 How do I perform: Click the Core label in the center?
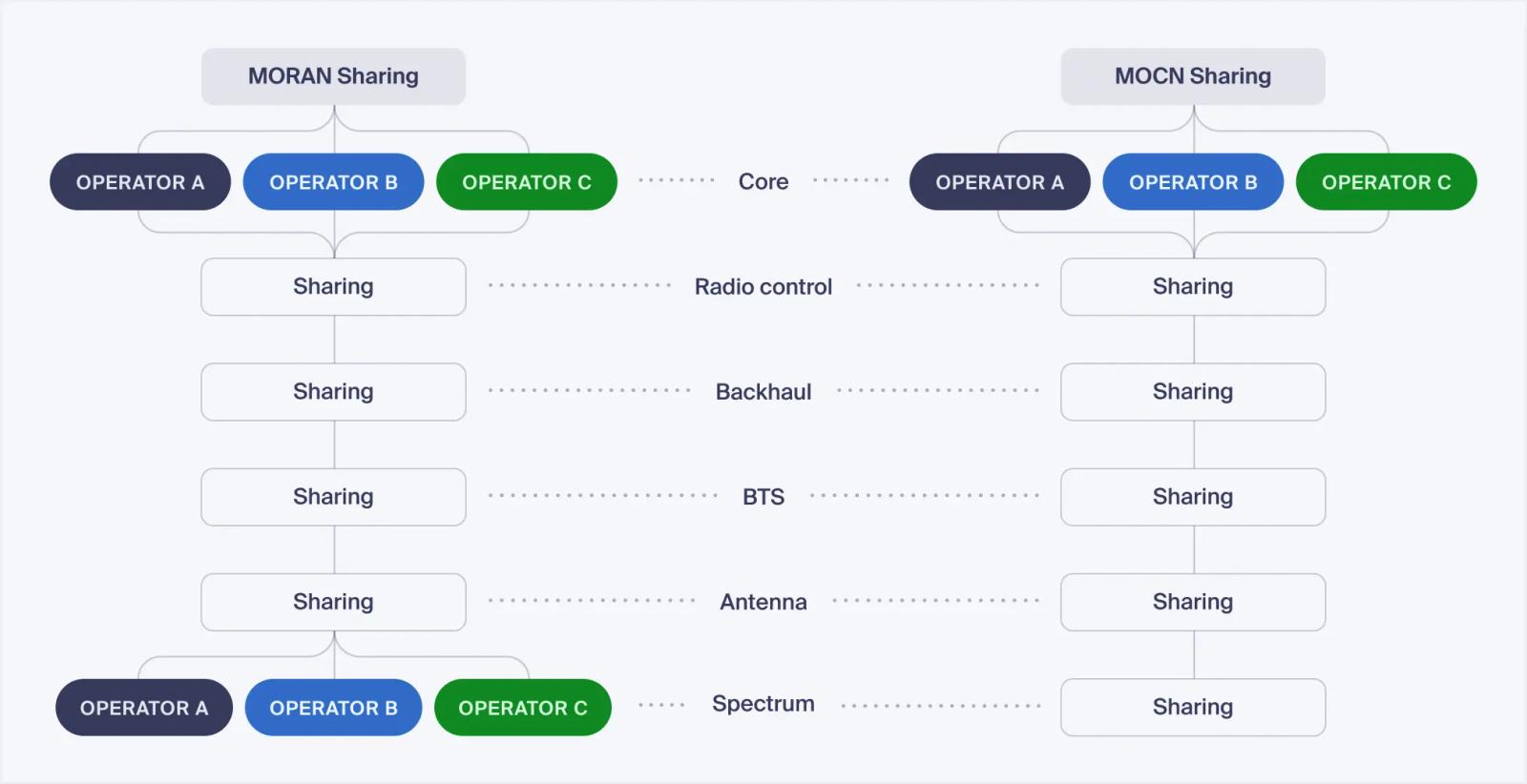click(x=763, y=181)
